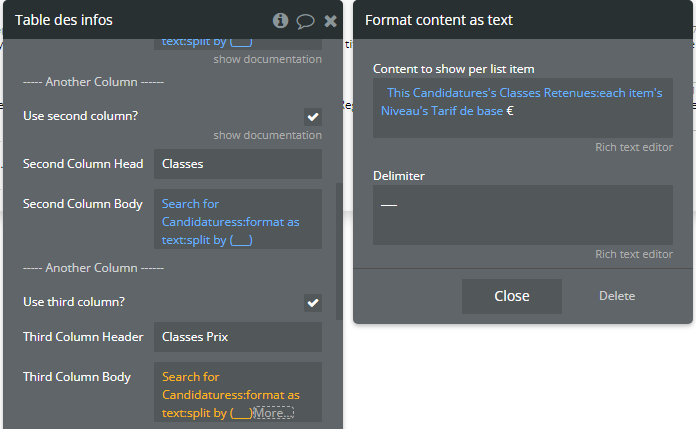Open the comment bubble icon in property panel
The height and width of the screenshot is (429, 696).
tap(306, 20)
